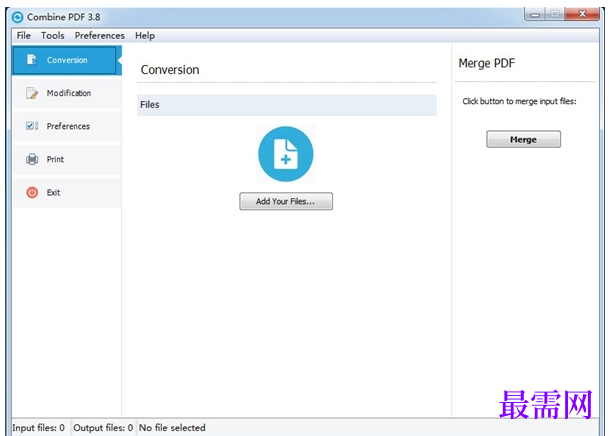
Task: Click the 'Merge PDF' panel heading
Action: pos(487,63)
